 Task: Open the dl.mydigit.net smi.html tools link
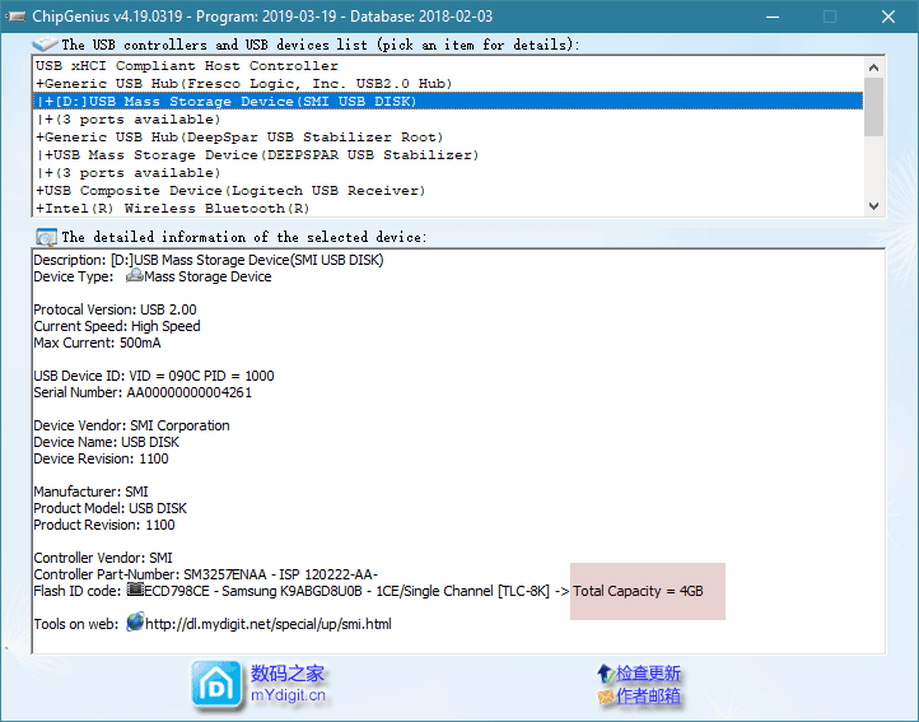[268, 624]
